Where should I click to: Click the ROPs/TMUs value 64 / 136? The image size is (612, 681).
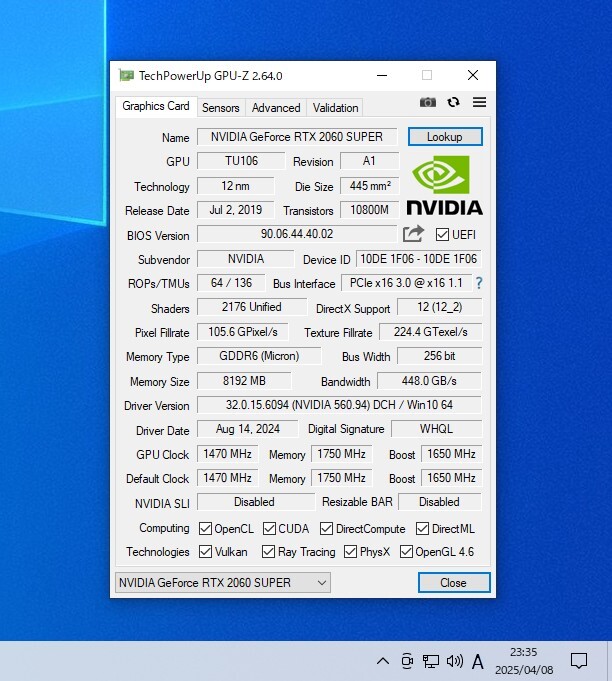click(x=231, y=283)
